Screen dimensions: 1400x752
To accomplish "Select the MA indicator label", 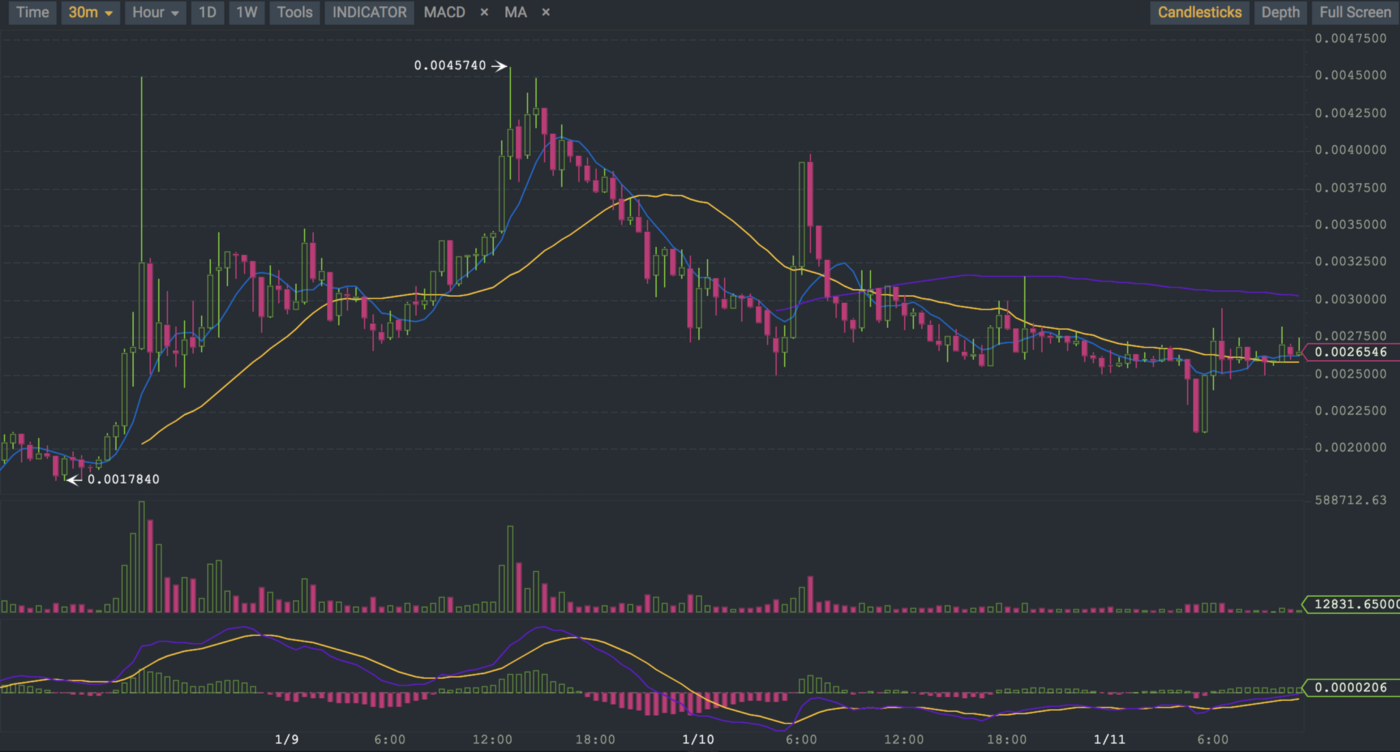I will tap(516, 13).
